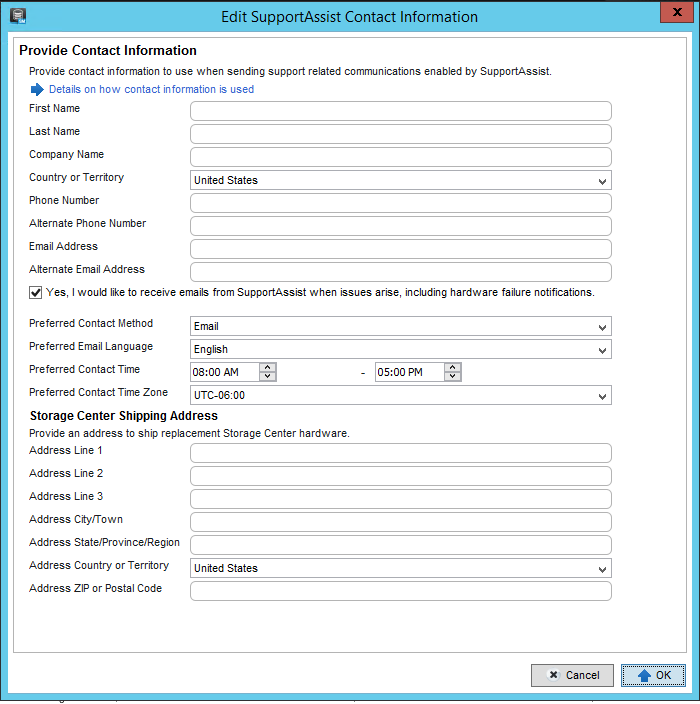The width and height of the screenshot is (700, 704).
Task: Click the Alternate Email Address field
Action: pyautogui.click(x=401, y=272)
